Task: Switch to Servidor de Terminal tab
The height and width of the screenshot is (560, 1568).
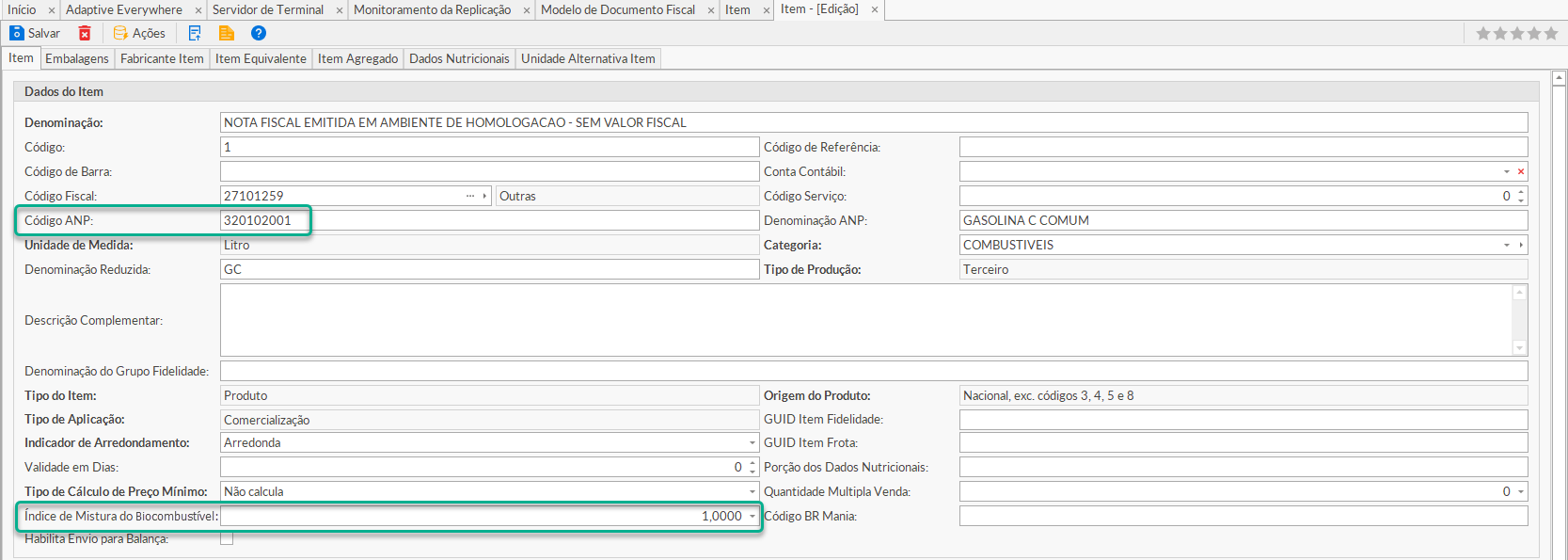Action: click(268, 10)
